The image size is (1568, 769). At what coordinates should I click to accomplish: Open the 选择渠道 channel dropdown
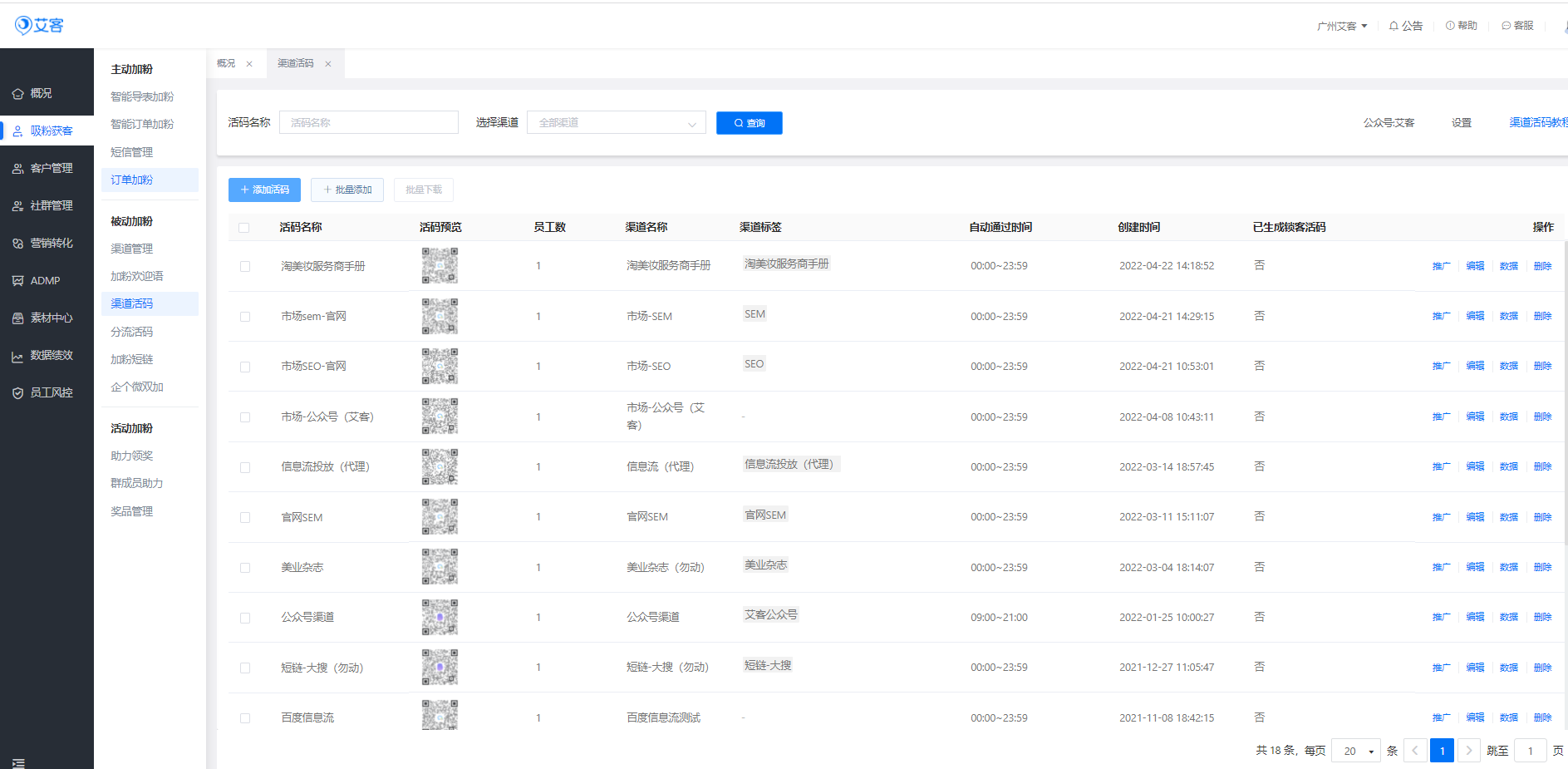point(616,123)
